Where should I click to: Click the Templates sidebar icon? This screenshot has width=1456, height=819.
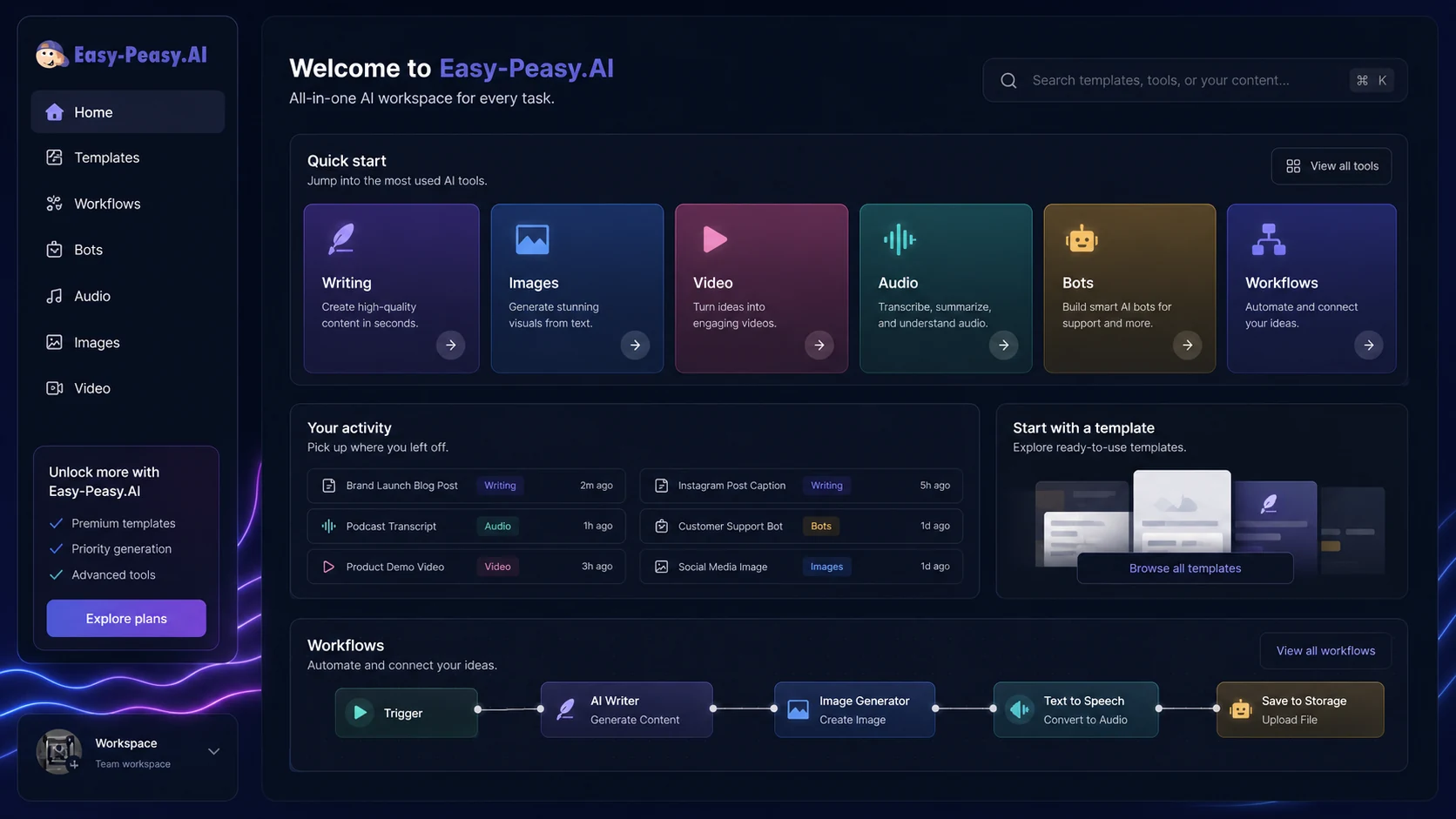click(54, 158)
